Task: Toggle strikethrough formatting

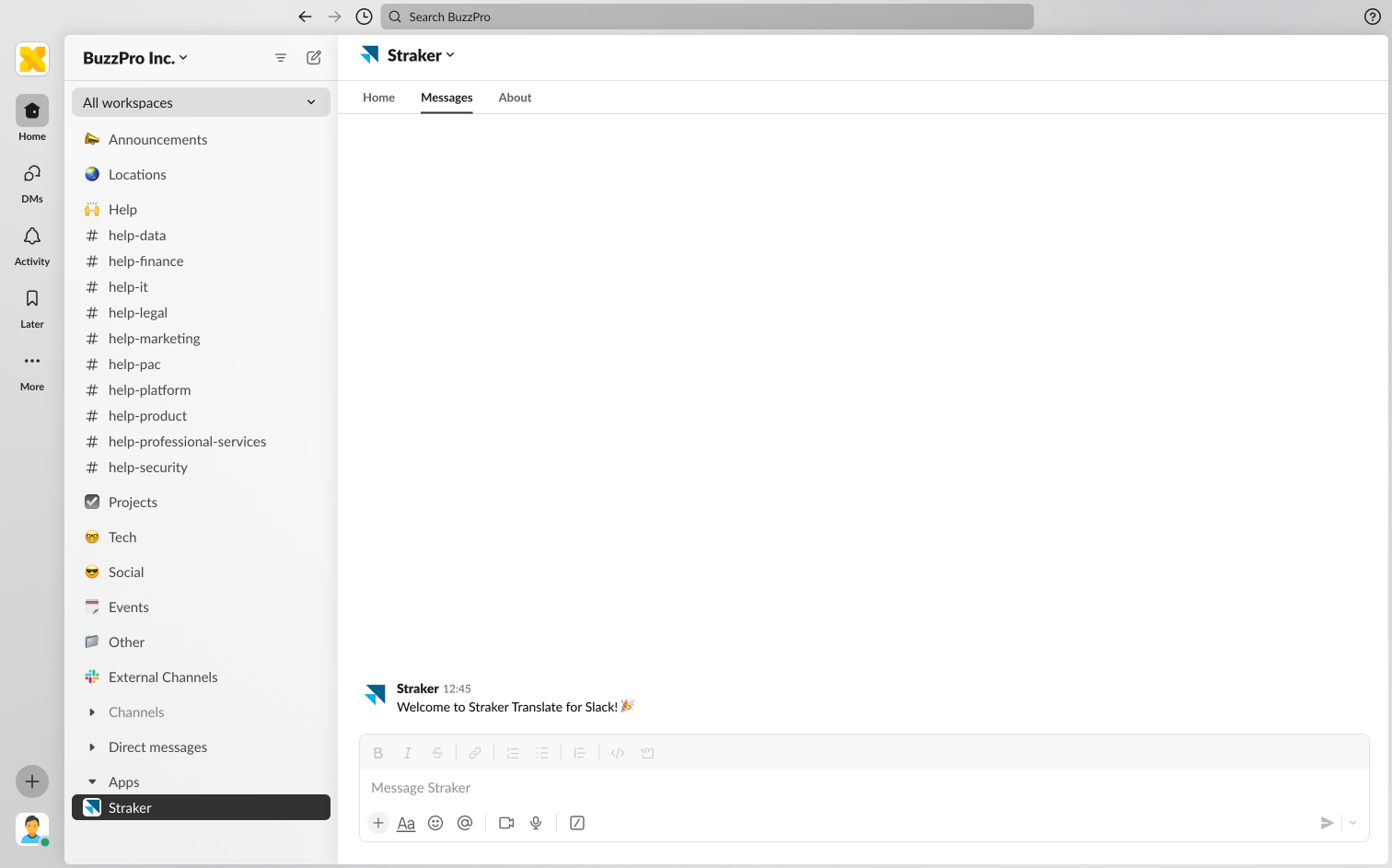Action: [437, 753]
